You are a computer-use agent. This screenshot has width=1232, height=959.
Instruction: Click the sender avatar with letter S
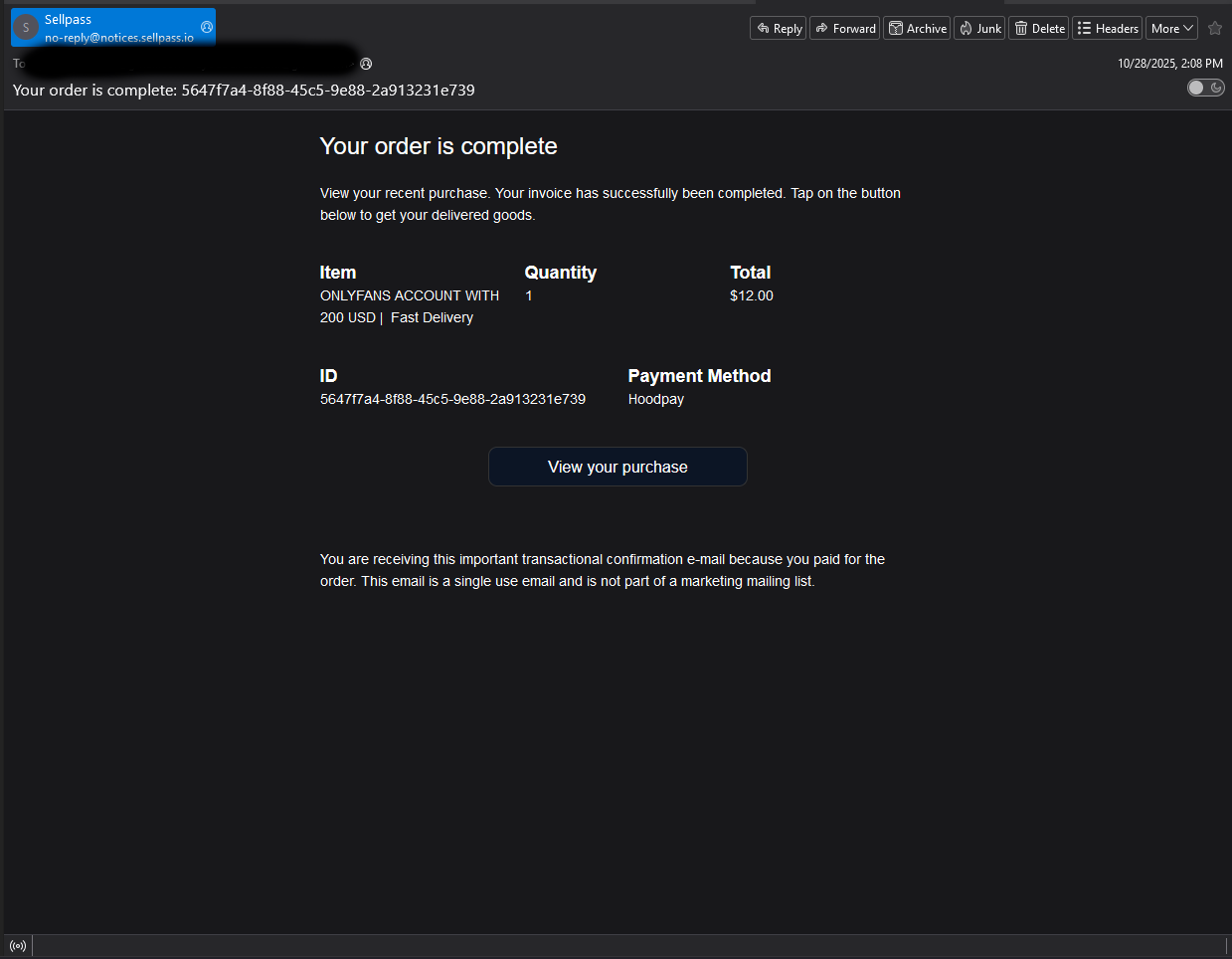tap(26, 28)
